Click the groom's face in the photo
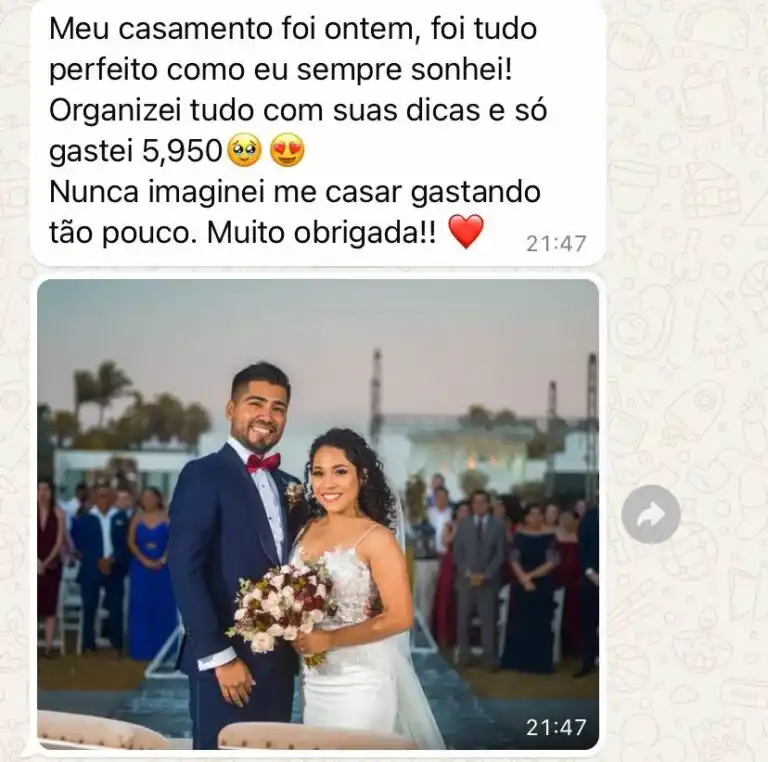Image resolution: width=768 pixels, height=762 pixels. (262, 411)
